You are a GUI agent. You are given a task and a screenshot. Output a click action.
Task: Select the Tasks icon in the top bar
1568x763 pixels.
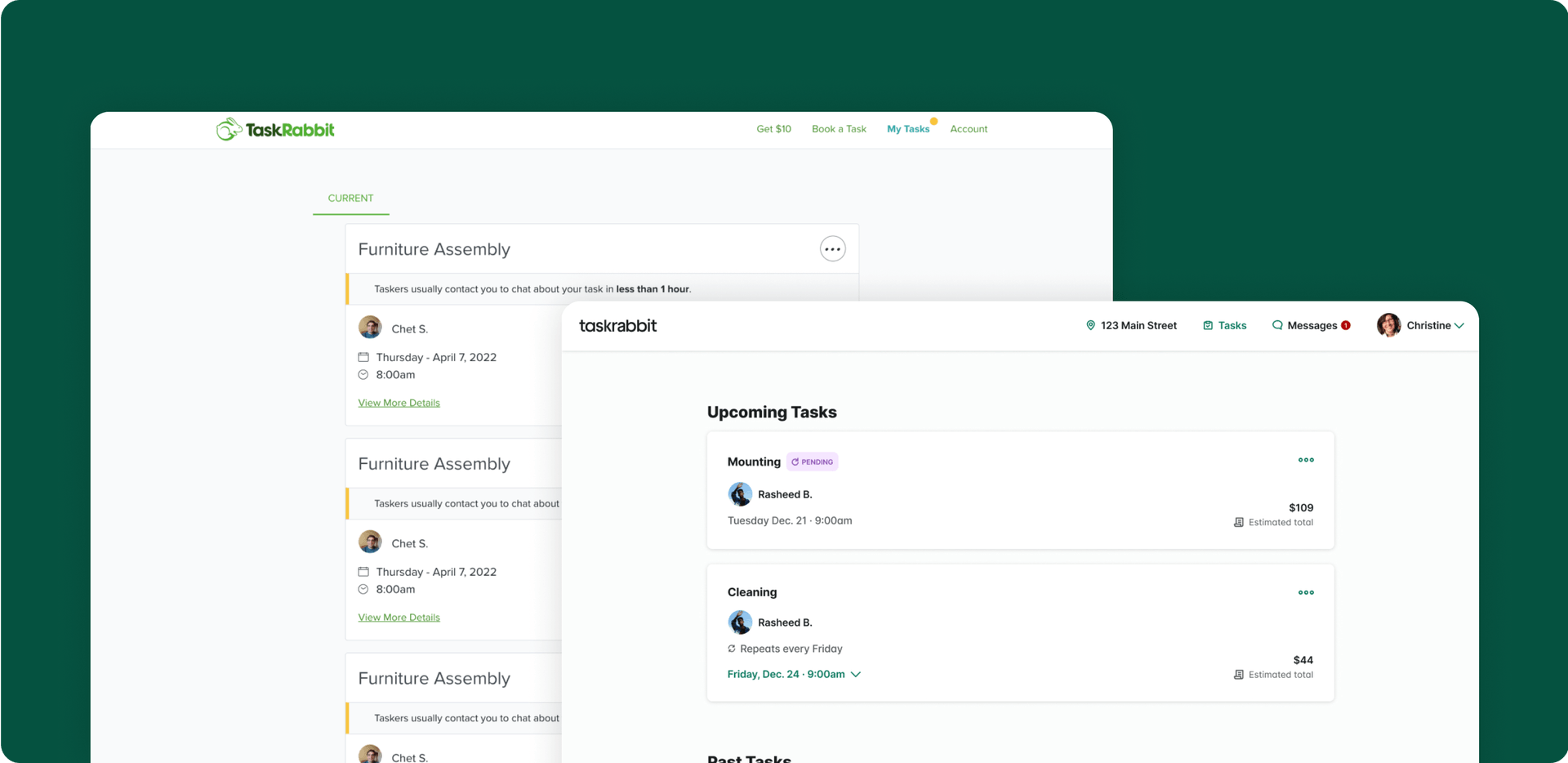pyautogui.click(x=1209, y=325)
